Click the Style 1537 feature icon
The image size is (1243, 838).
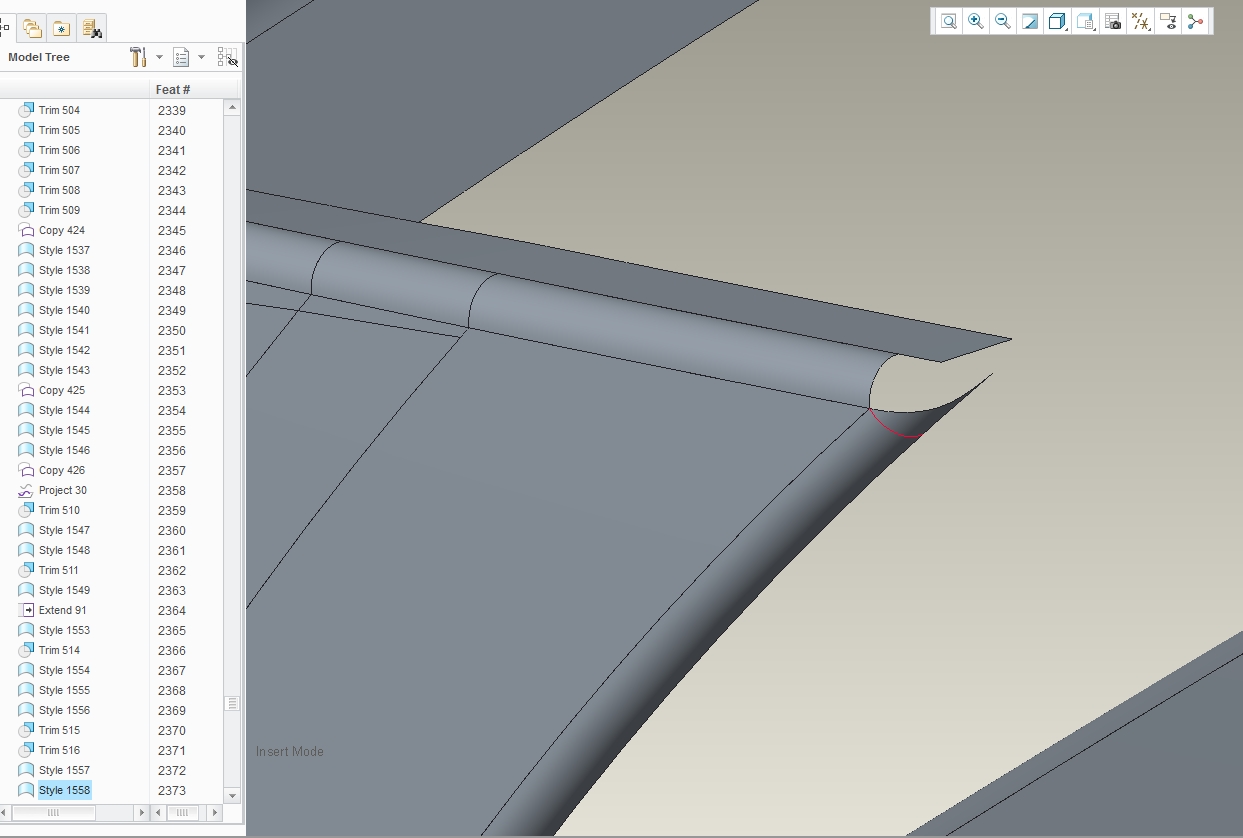click(26, 250)
